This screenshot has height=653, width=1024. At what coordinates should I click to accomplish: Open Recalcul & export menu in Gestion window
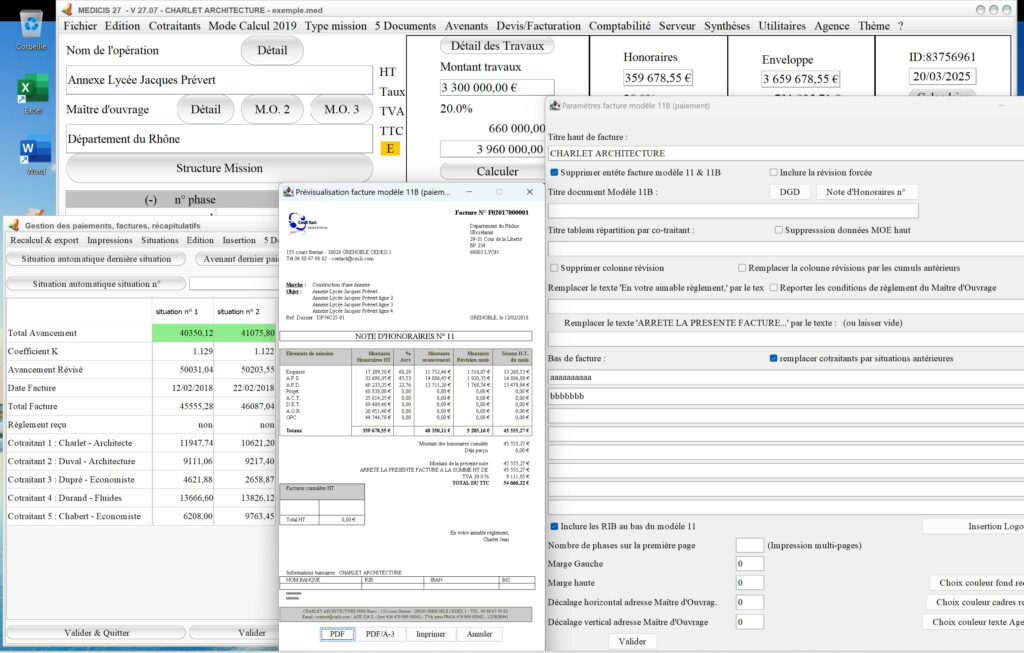click(44, 240)
